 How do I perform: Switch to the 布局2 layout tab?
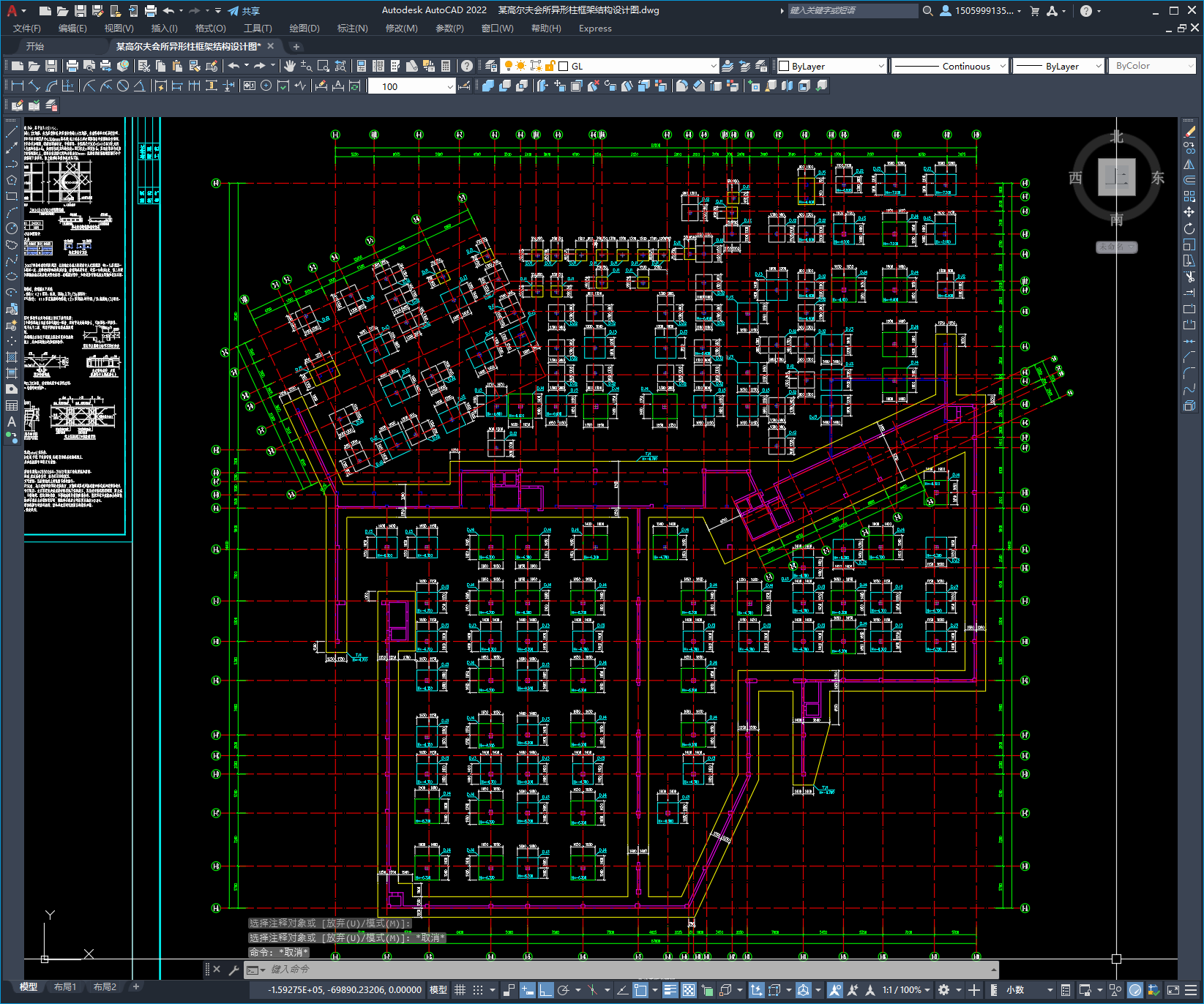105,986
